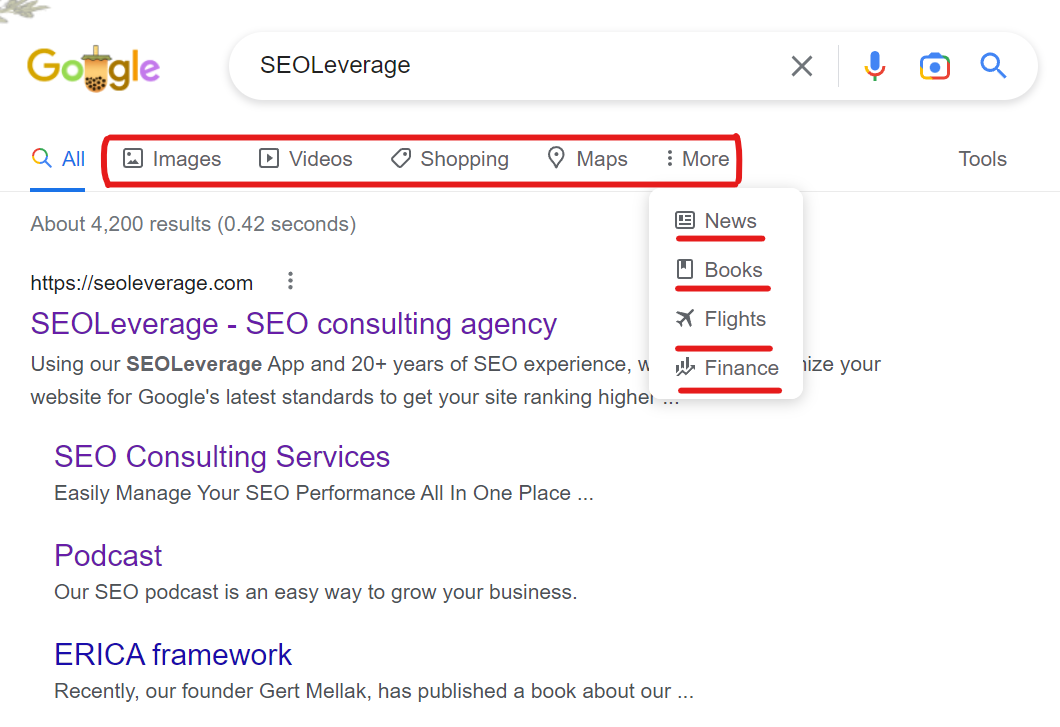Image resolution: width=1060 pixels, height=727 pixels.
Task: Open the Shopping tab
Action: click(450, 159)
